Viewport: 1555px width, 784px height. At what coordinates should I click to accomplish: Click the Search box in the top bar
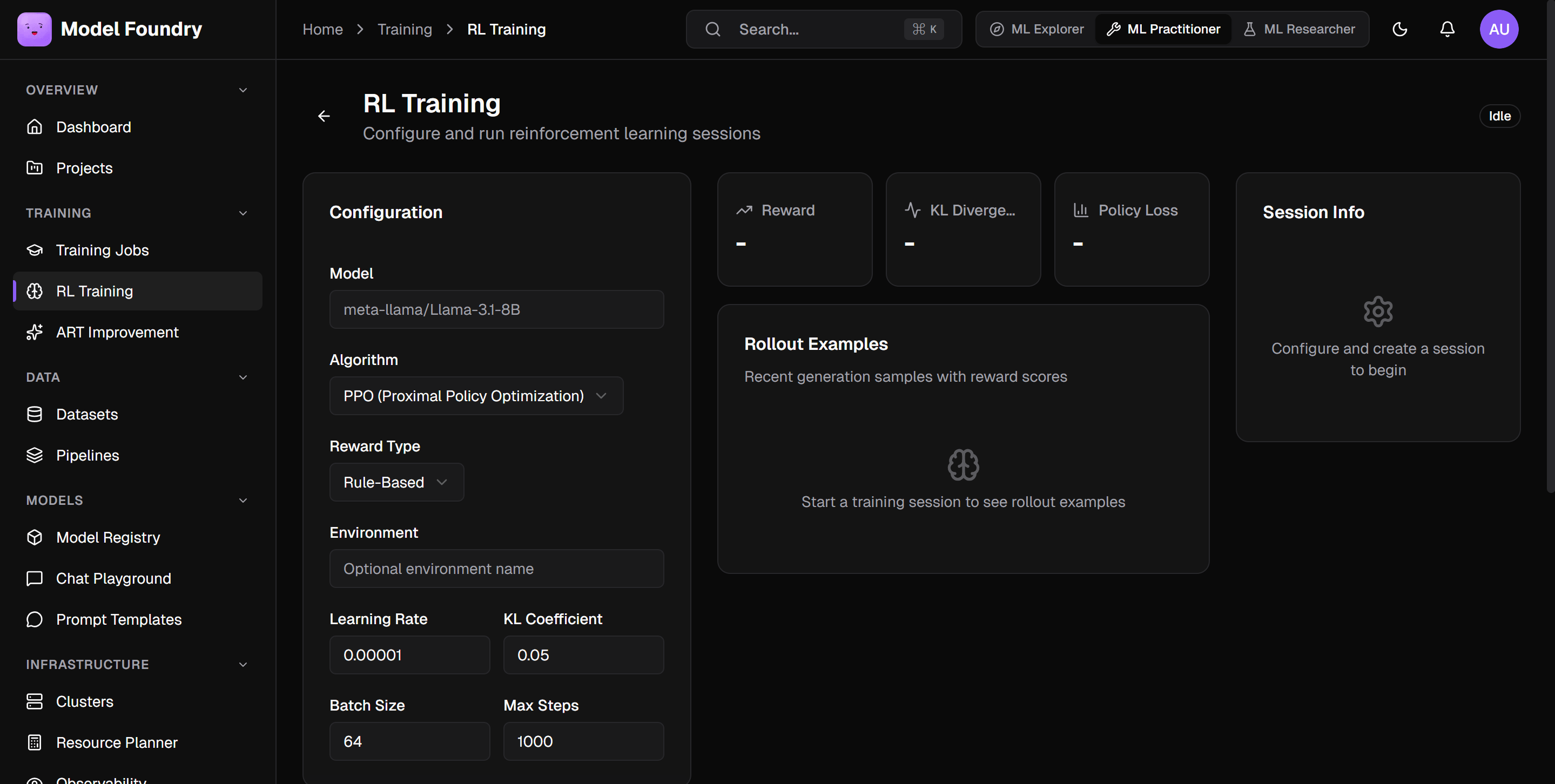tap(824, 29)
